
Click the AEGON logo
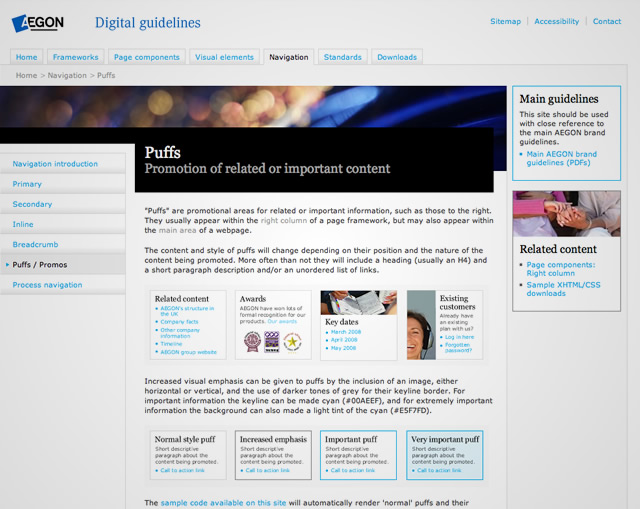coord(38,23)
